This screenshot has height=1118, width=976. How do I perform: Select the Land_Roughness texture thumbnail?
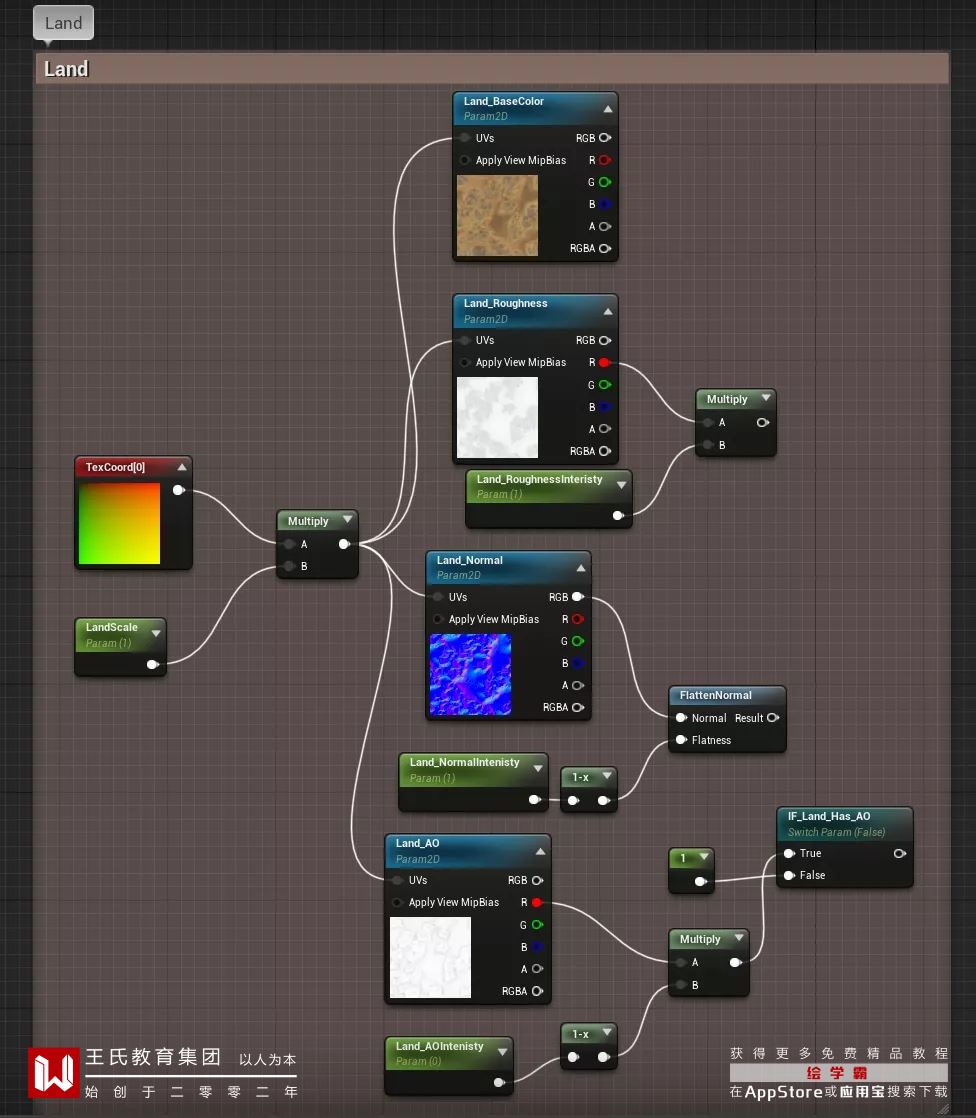pos(497,418)
